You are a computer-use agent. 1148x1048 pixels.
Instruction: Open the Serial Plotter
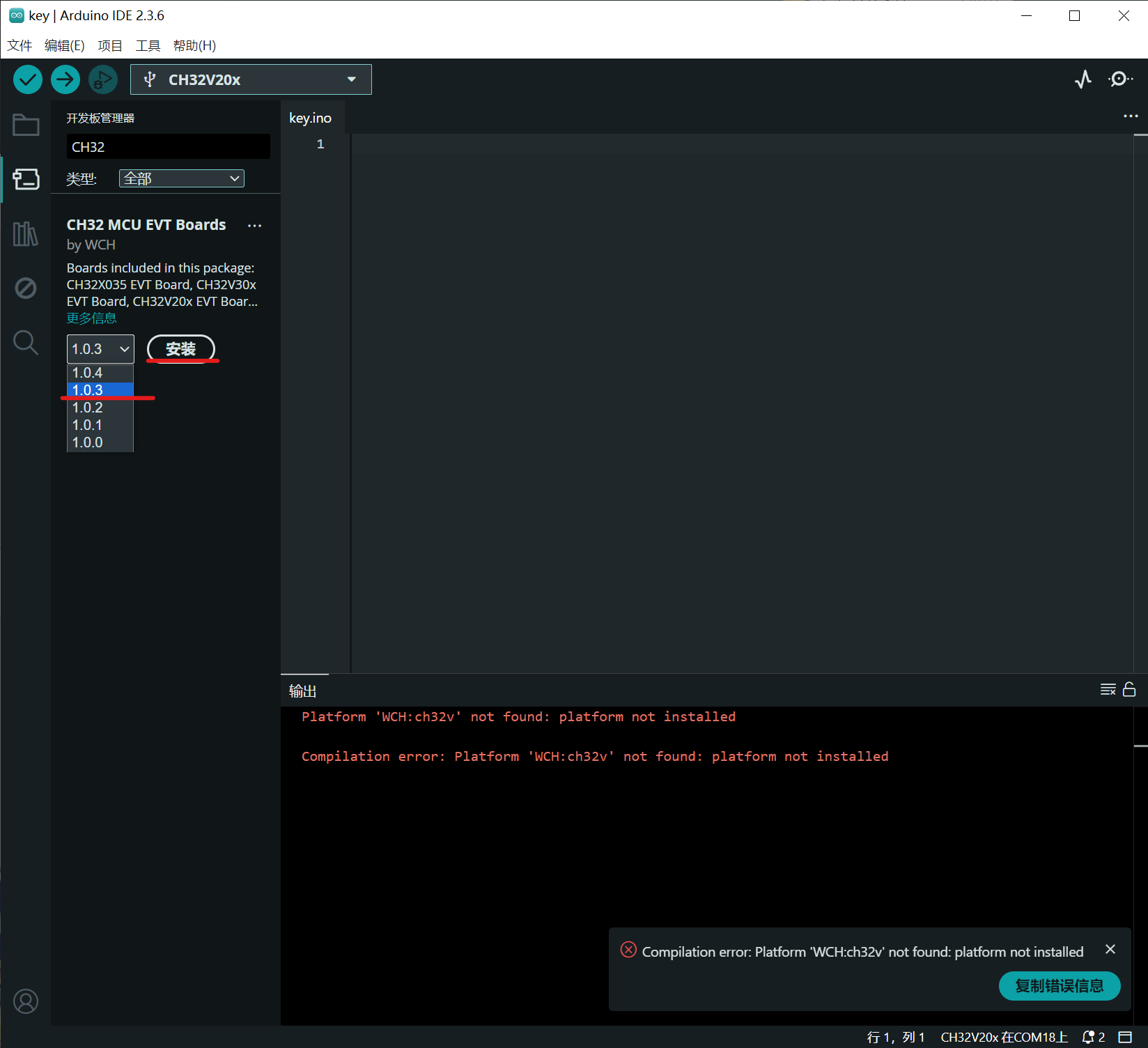[1083, 79]
